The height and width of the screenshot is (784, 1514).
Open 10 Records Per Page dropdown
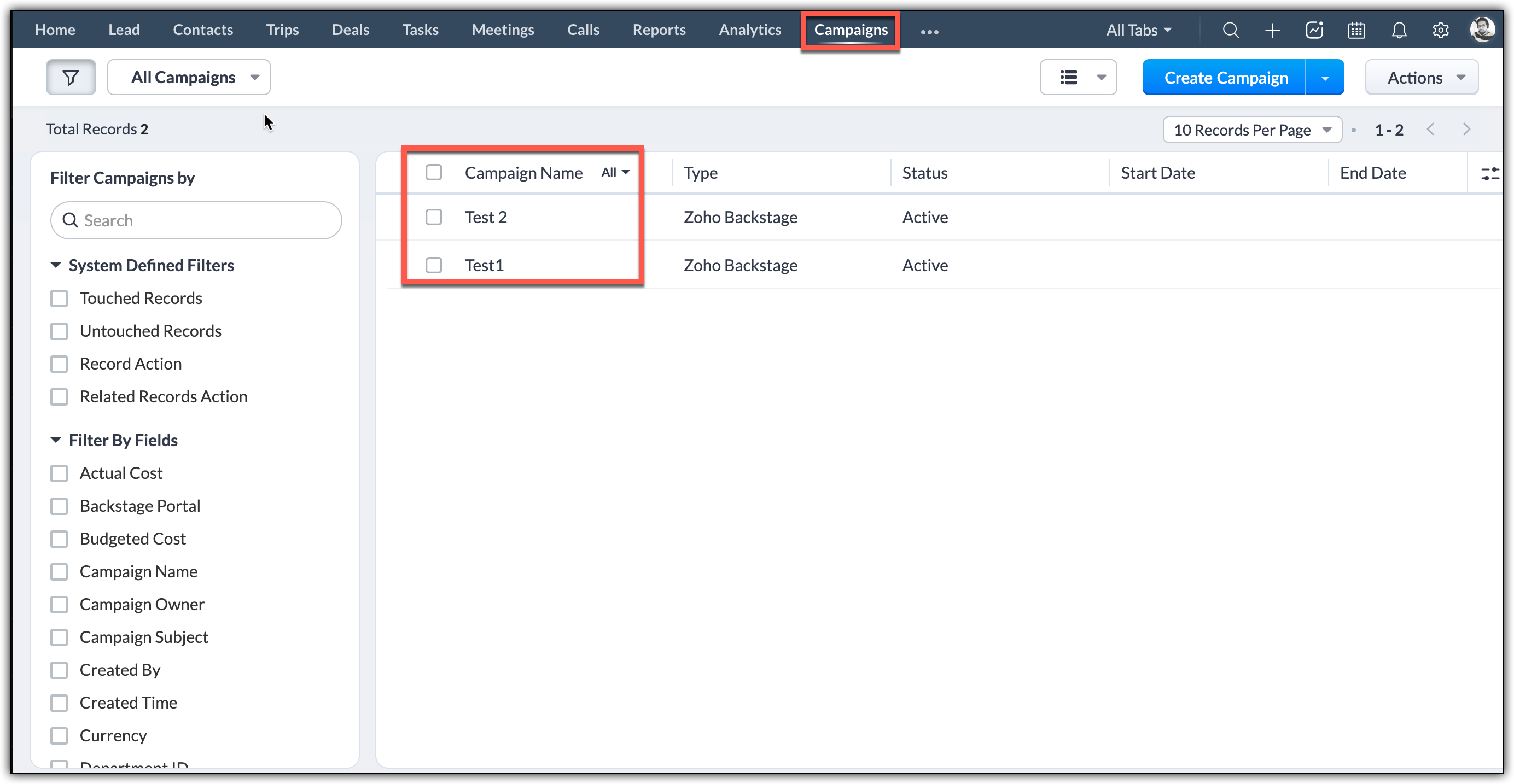point(1252,130)
